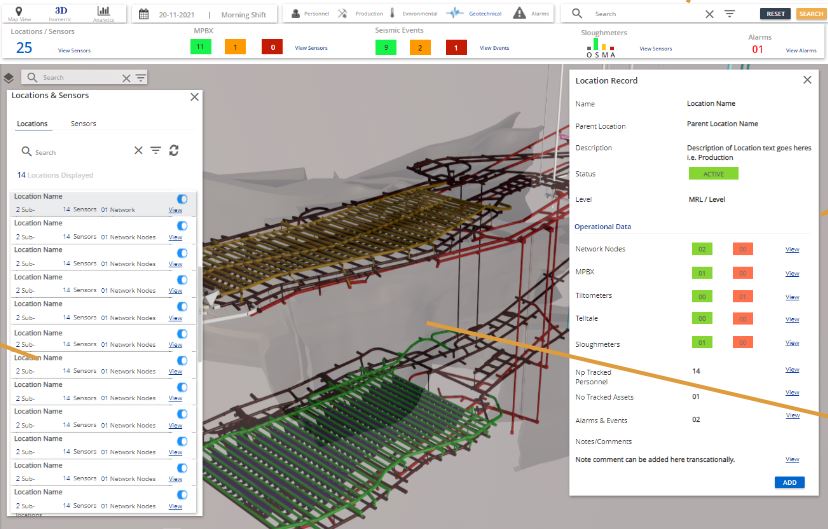The image size is (828, 529).
Task: Open View link beside the note comment
Action: (792, 460)
